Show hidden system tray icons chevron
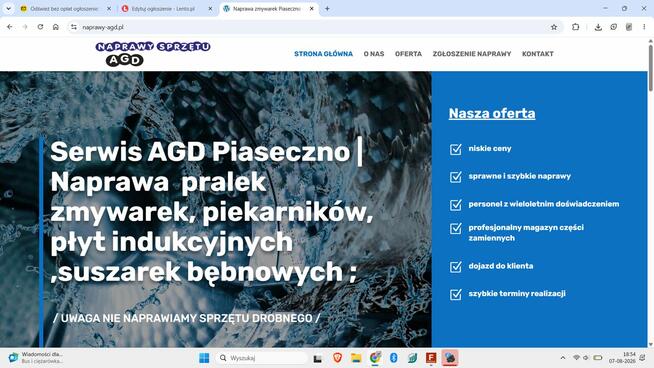The height and width of the screenshot is (368, 654). pyautogui.click(x=563, y=358)
